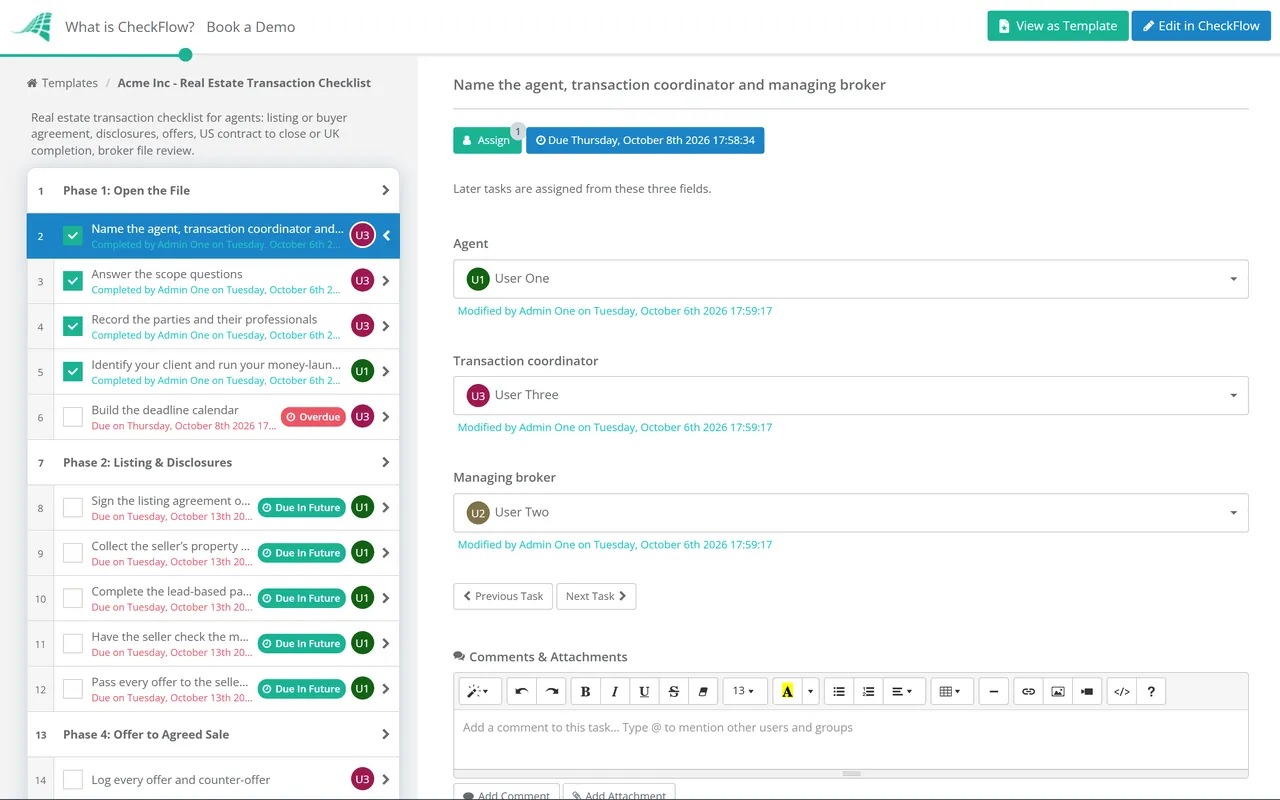Click View as Template button
This screenshot has width=1280, height=800.
click(1058, 26)
